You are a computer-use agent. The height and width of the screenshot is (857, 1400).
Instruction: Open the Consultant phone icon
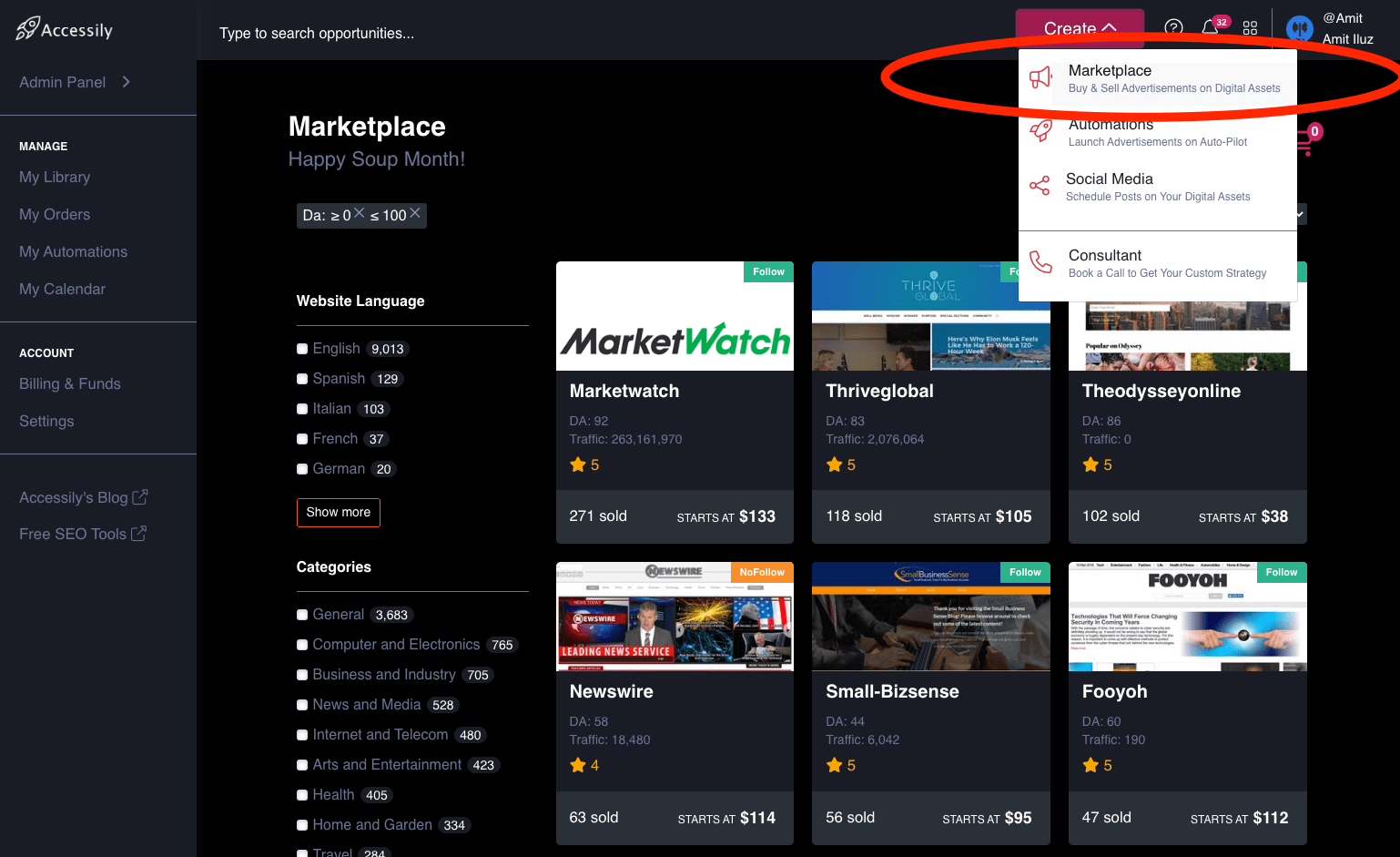click(1040, 262)
